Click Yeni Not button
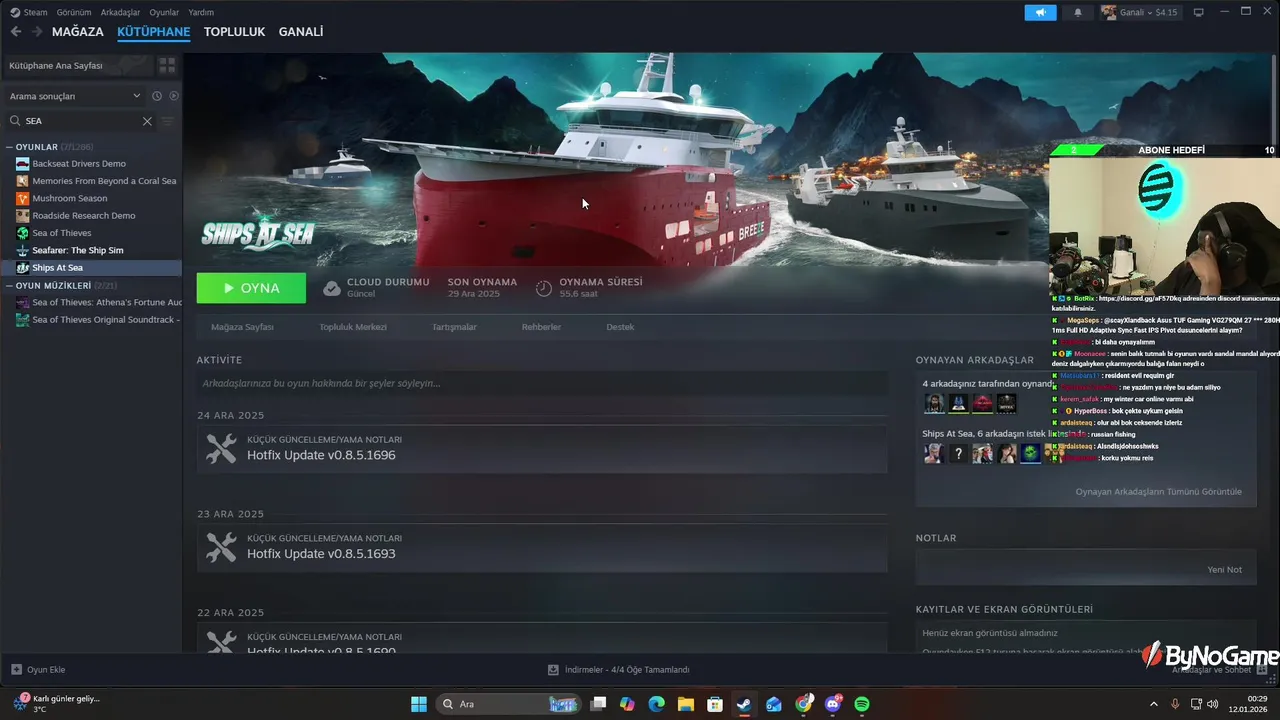 [x=1224, y=570]
